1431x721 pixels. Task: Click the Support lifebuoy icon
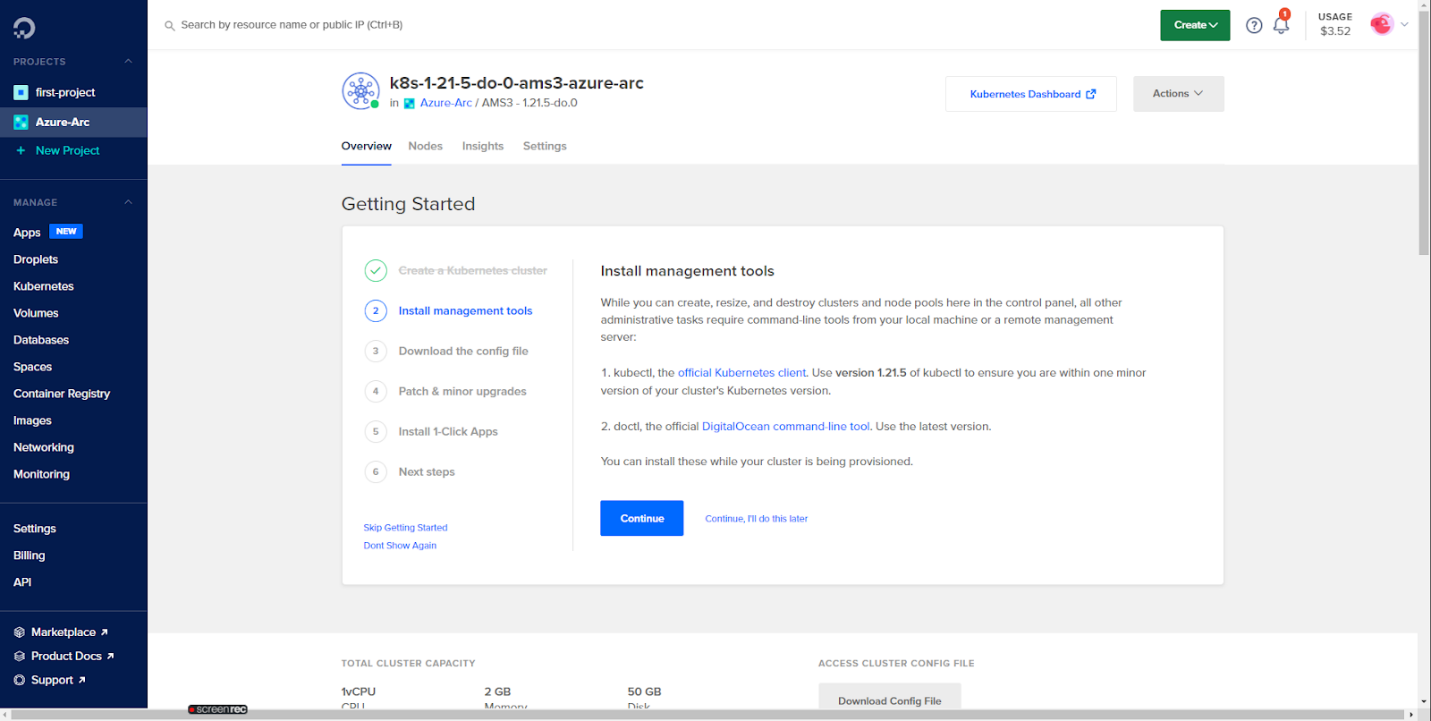tap(19, 680)
